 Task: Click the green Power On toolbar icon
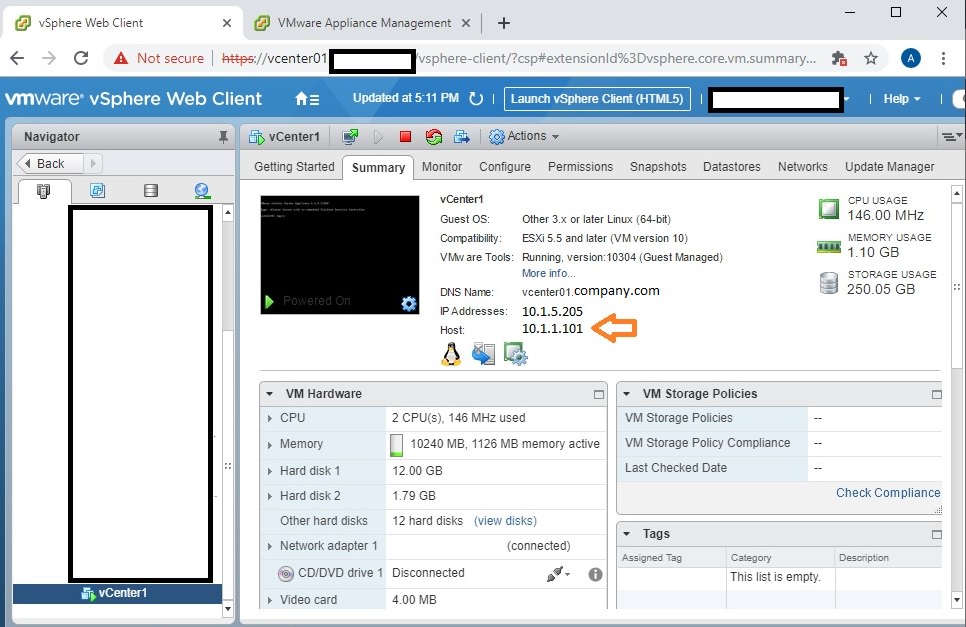point(378,137)
